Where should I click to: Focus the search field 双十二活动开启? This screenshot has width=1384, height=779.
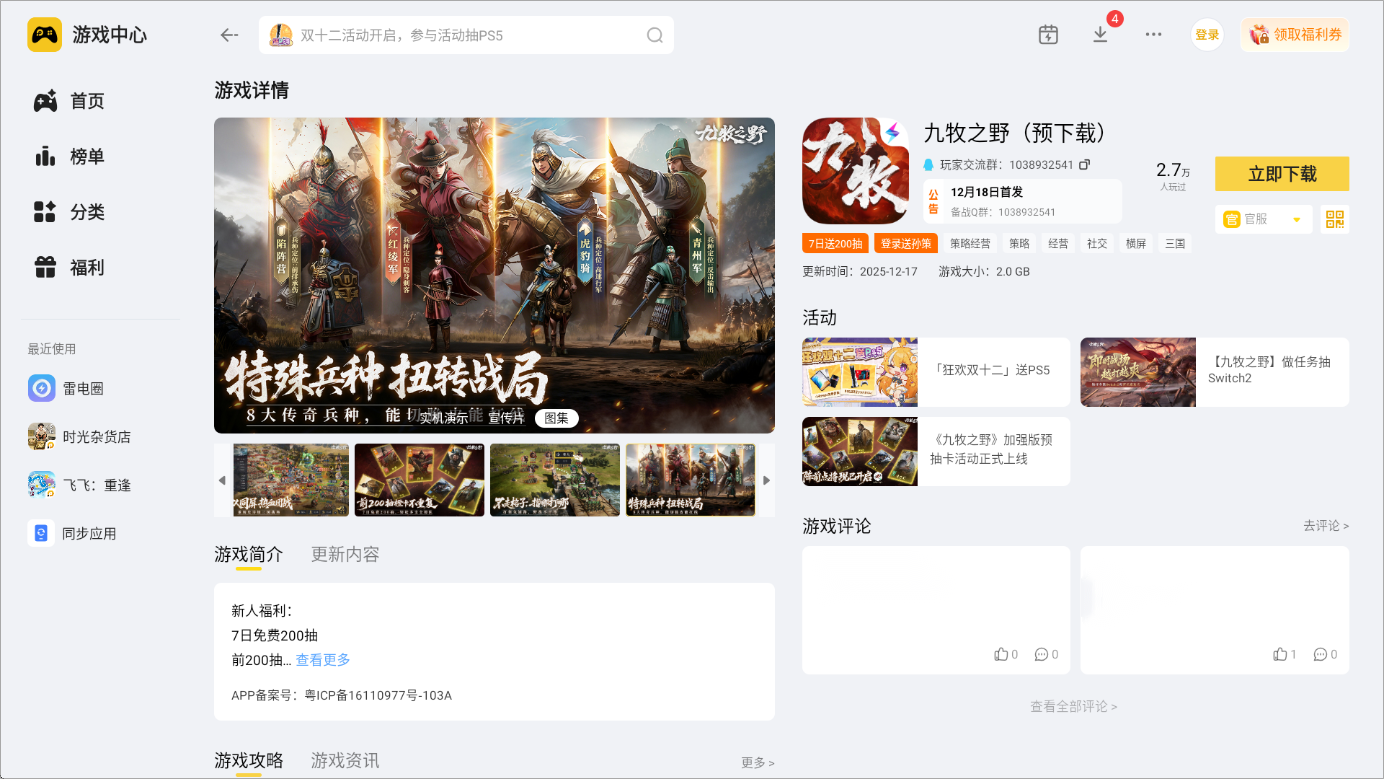click(466, 35)
